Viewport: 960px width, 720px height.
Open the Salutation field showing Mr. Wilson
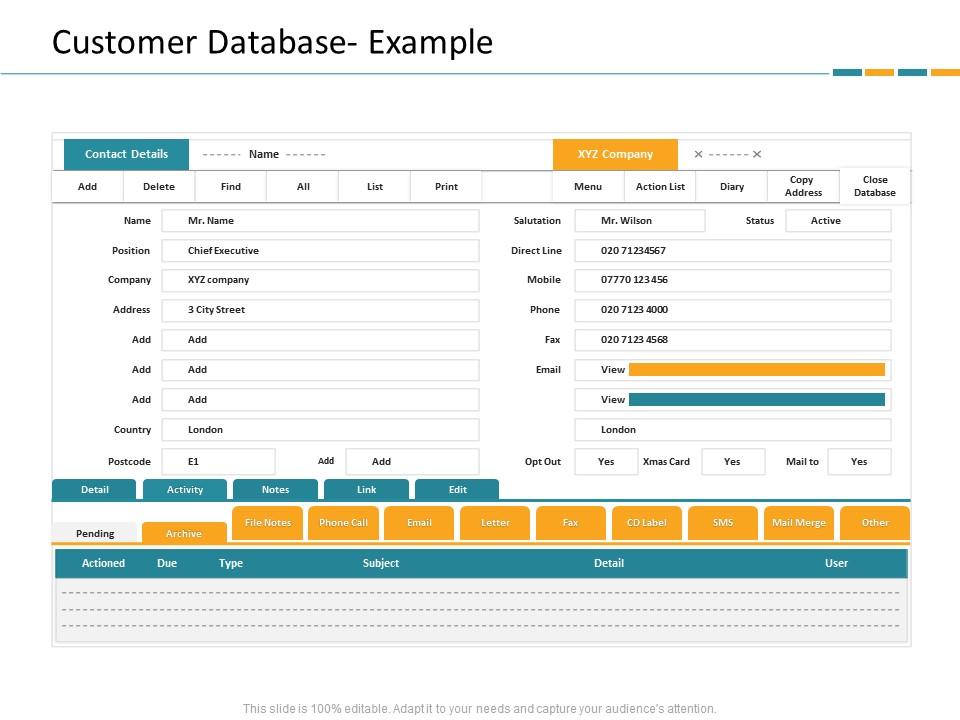pyautogui.click(x=639, y=221)
